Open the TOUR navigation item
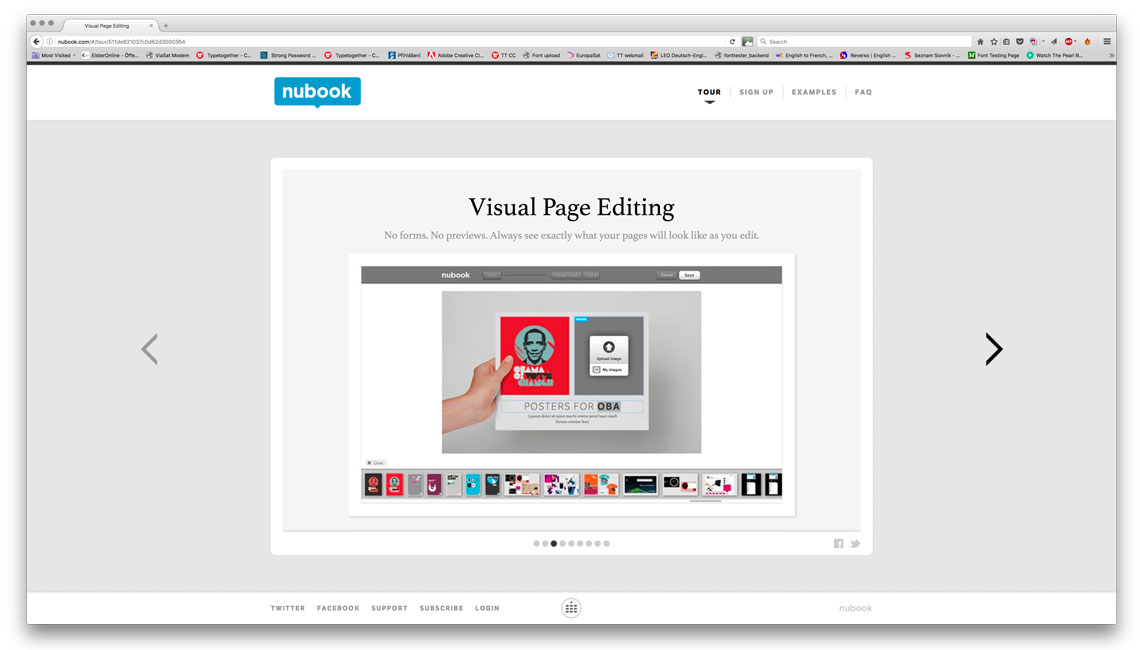Screen dimensions: 1140x650 pos(709,92)
